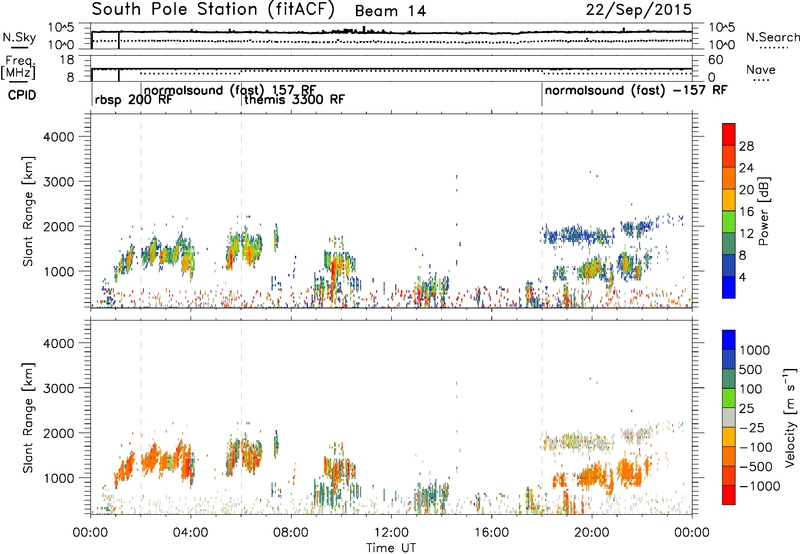Click the velocity panel 'Slant Range [km]' label
800x554 pixels.
[29, 417]
